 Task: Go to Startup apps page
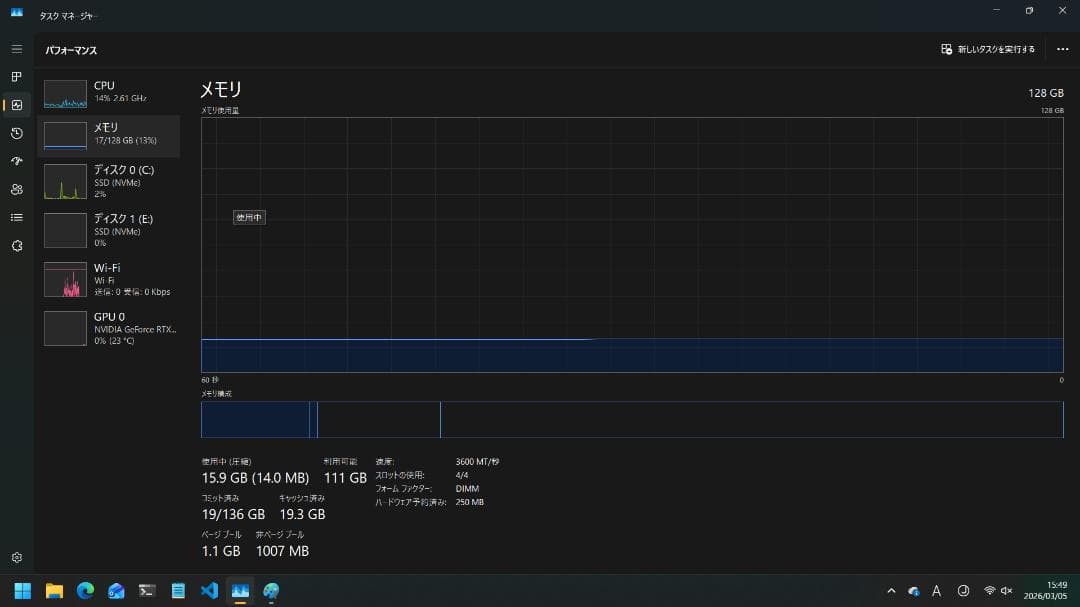coord(16,161)
